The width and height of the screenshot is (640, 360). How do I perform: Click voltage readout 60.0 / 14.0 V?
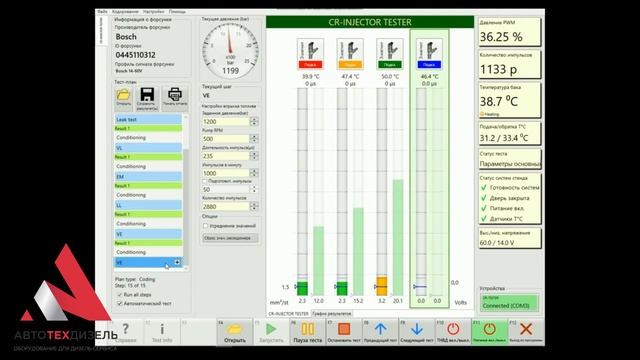(509, 238)
